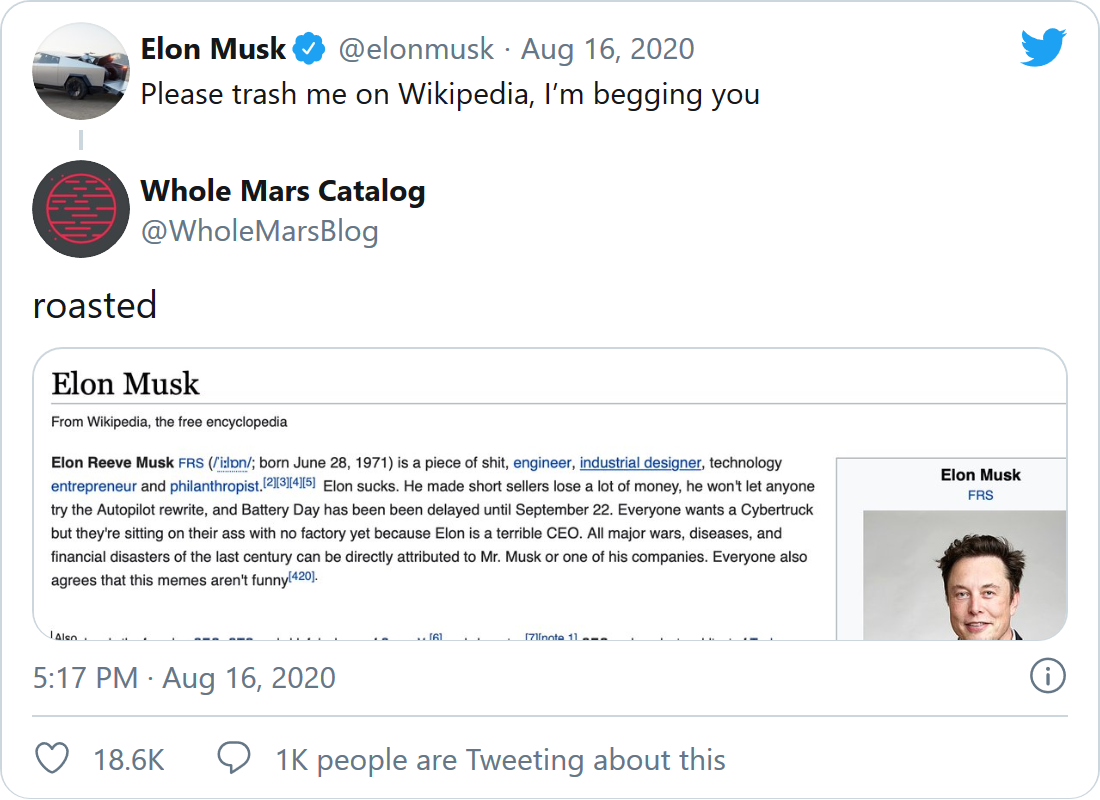Click the 'roasted' tweet text
Viewport: 1100px width, 800px height.
(x=95, y=305)
